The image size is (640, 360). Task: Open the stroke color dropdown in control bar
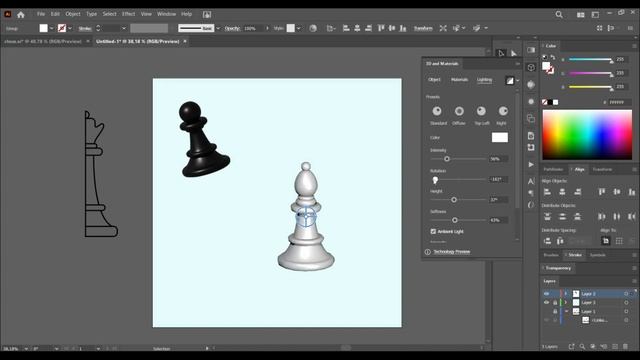coord(70,29)
